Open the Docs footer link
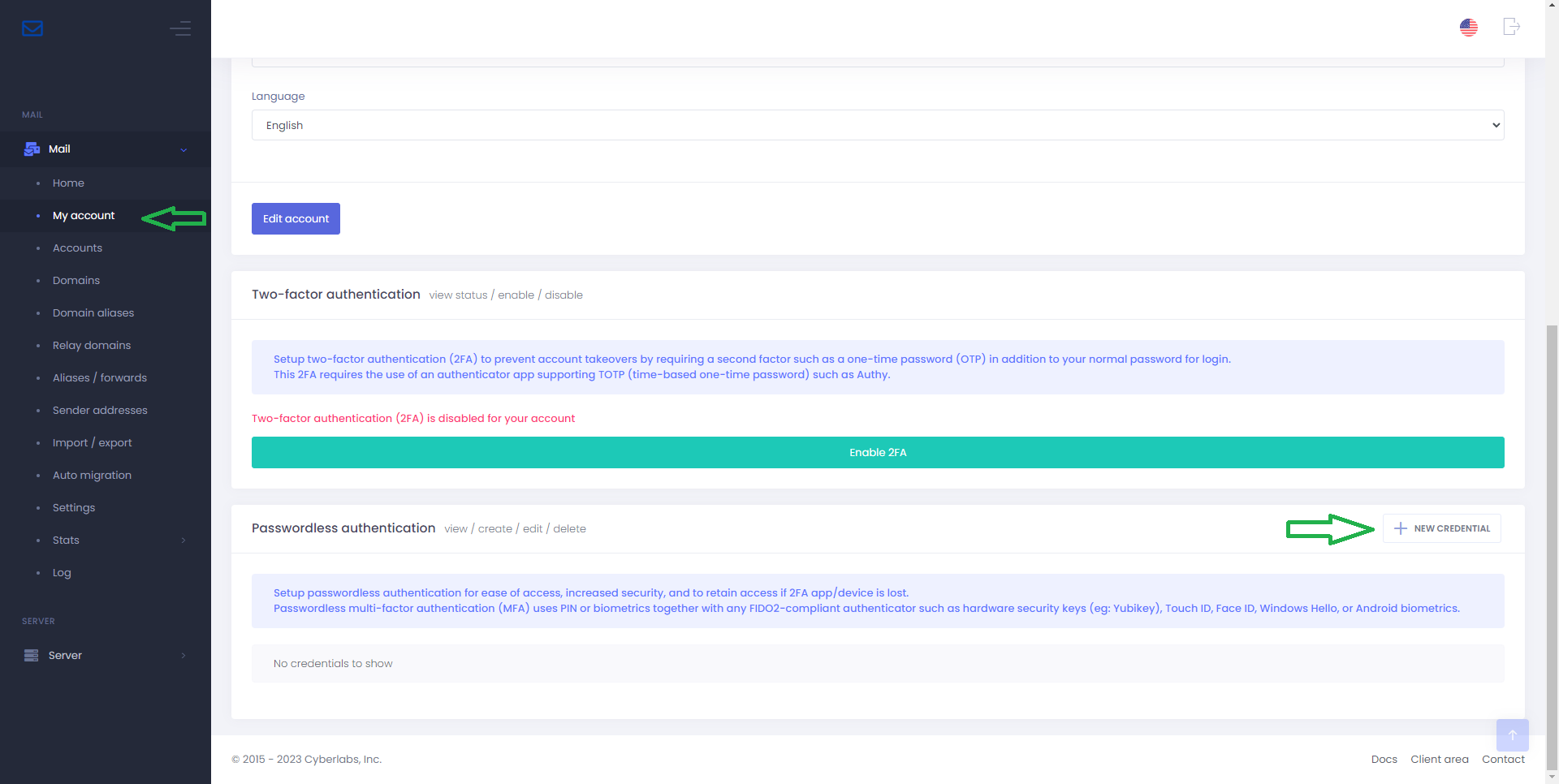The image size is (1559, 784). 1384,760
